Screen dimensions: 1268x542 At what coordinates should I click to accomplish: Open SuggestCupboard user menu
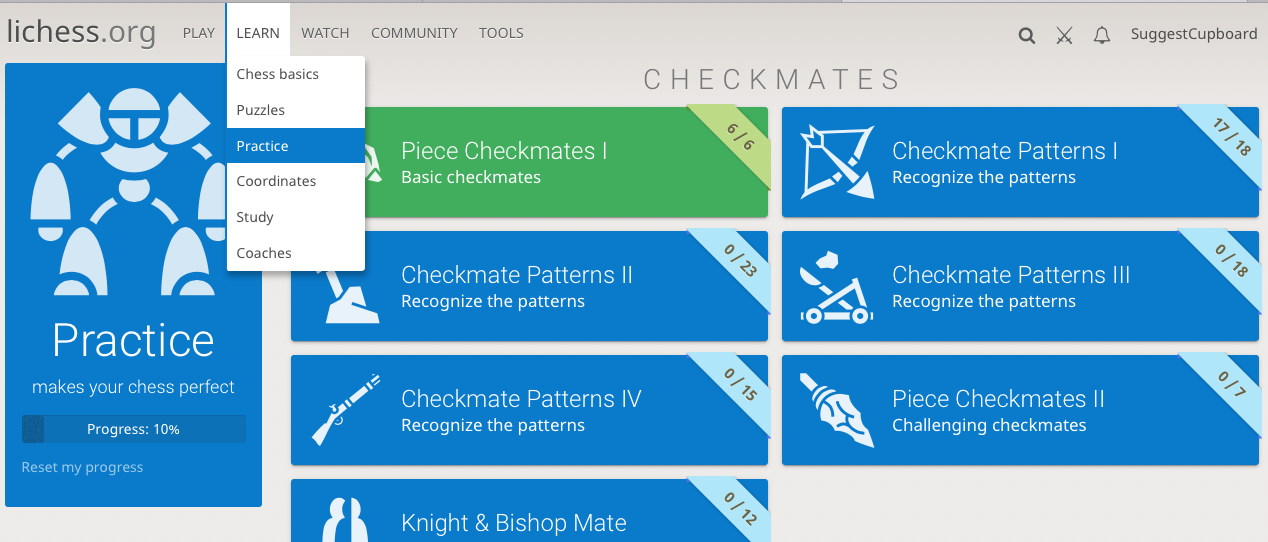coord(1193,34)
